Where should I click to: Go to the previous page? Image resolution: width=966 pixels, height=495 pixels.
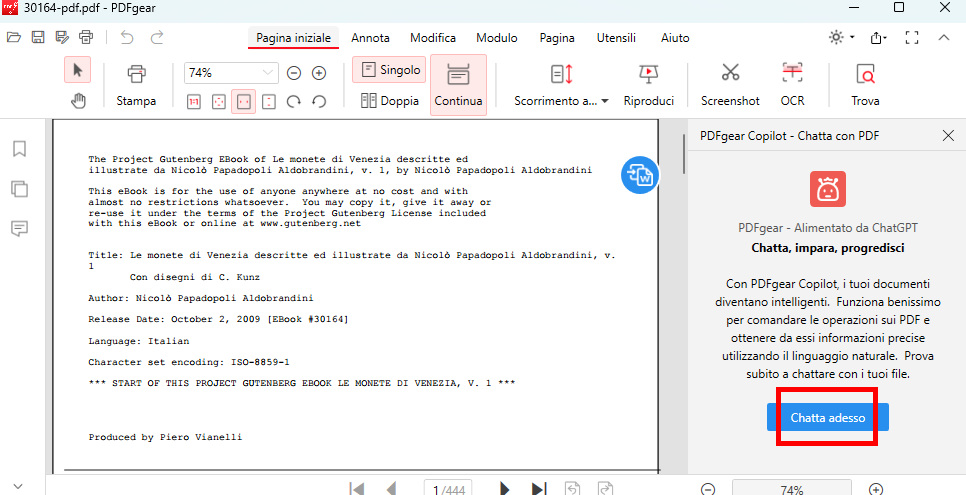391,490
